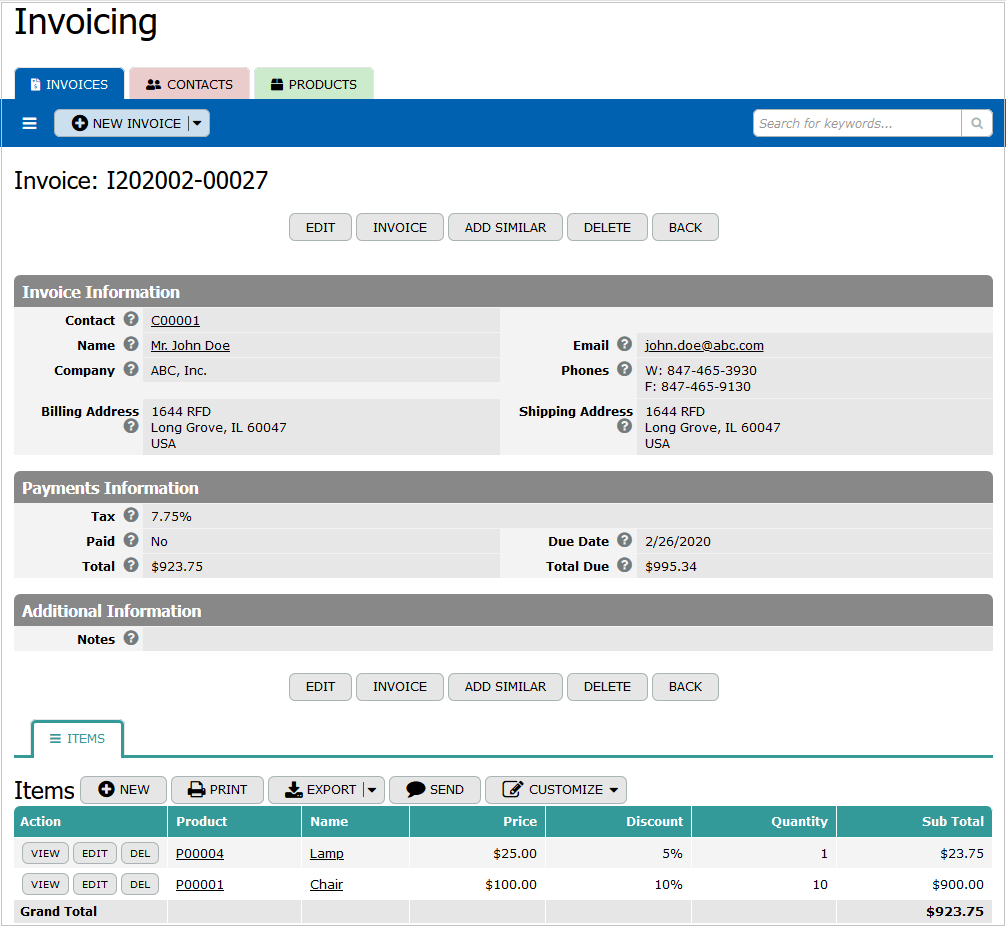
Task: Switch to the Contacts tab
Action: tap(189, 84)
